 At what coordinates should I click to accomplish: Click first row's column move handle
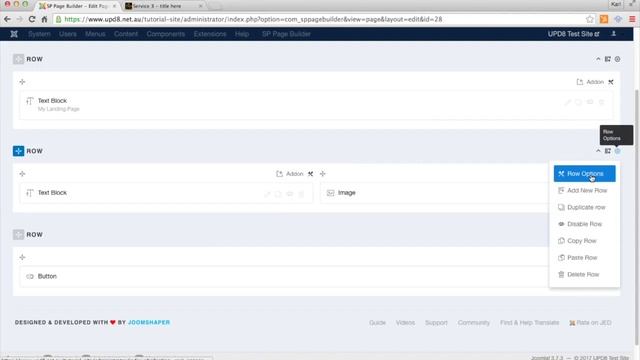(x=22, y=82)
